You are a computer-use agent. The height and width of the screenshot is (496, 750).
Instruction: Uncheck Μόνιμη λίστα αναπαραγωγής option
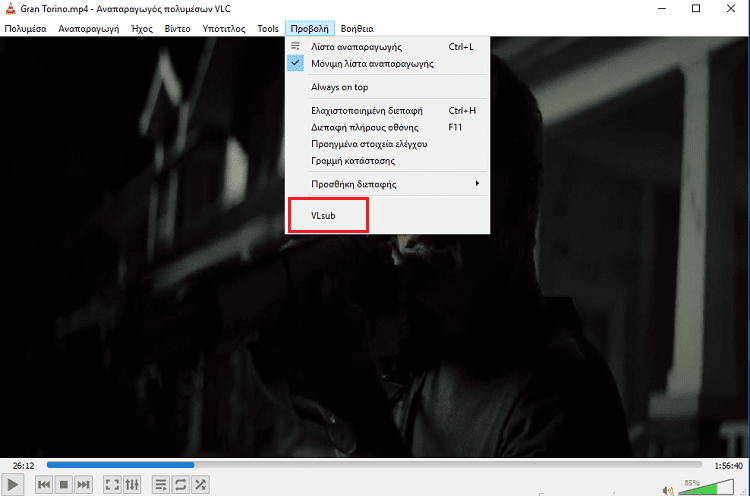pyautogui.click(x=387, y=64)
